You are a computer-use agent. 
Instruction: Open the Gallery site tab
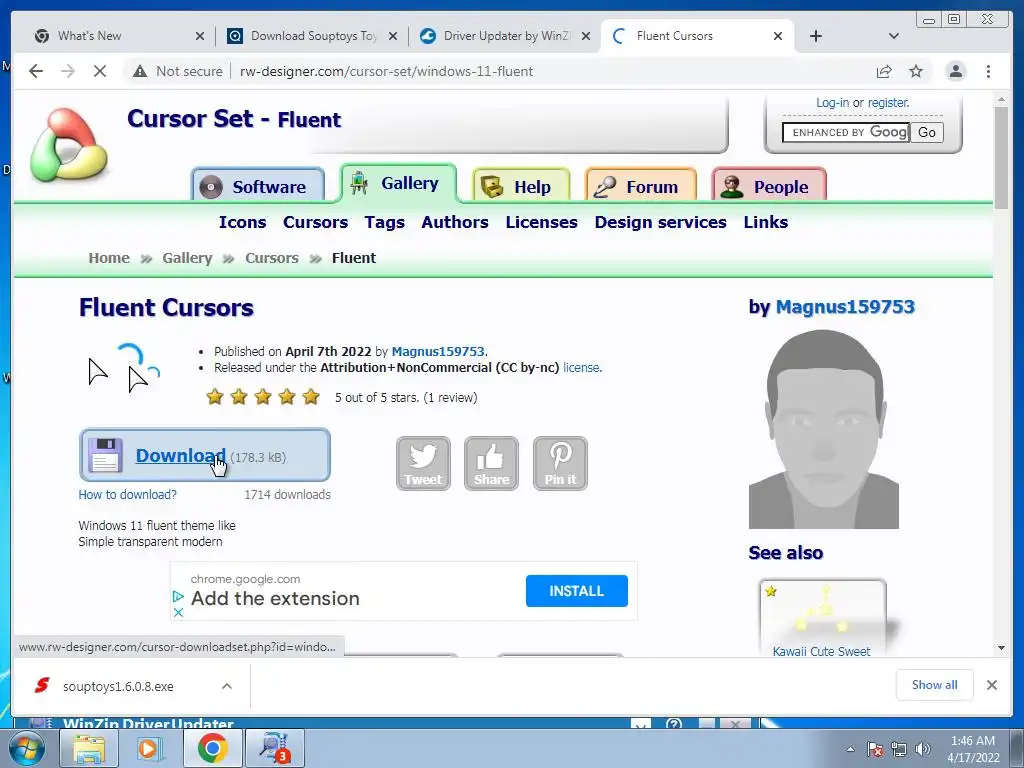398,184
